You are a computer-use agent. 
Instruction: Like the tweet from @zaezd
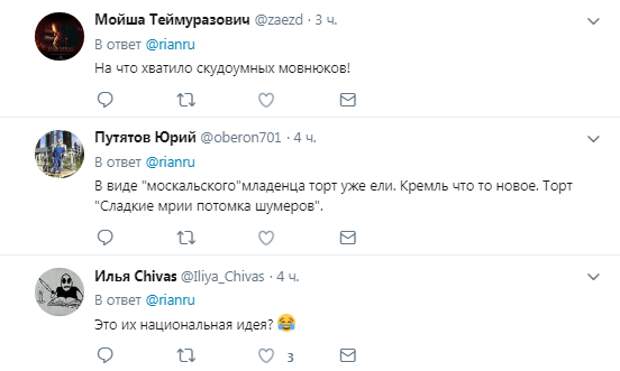266,100
